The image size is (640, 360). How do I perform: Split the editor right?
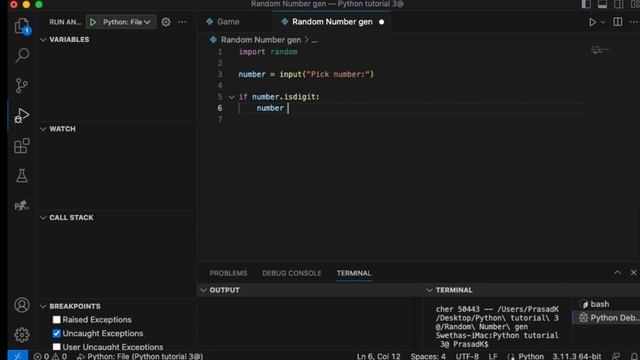coord(618,22)
